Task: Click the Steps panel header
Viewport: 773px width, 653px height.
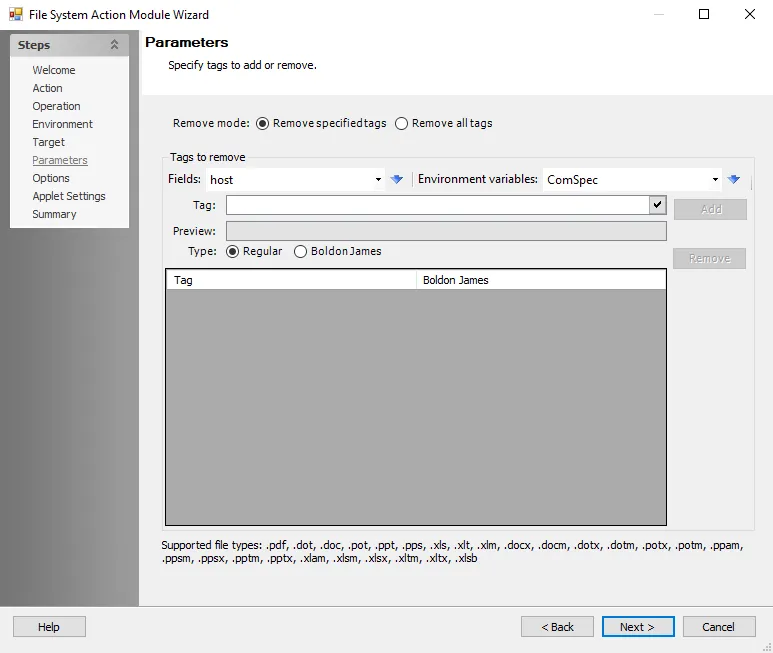Action: tap(70, 45)
